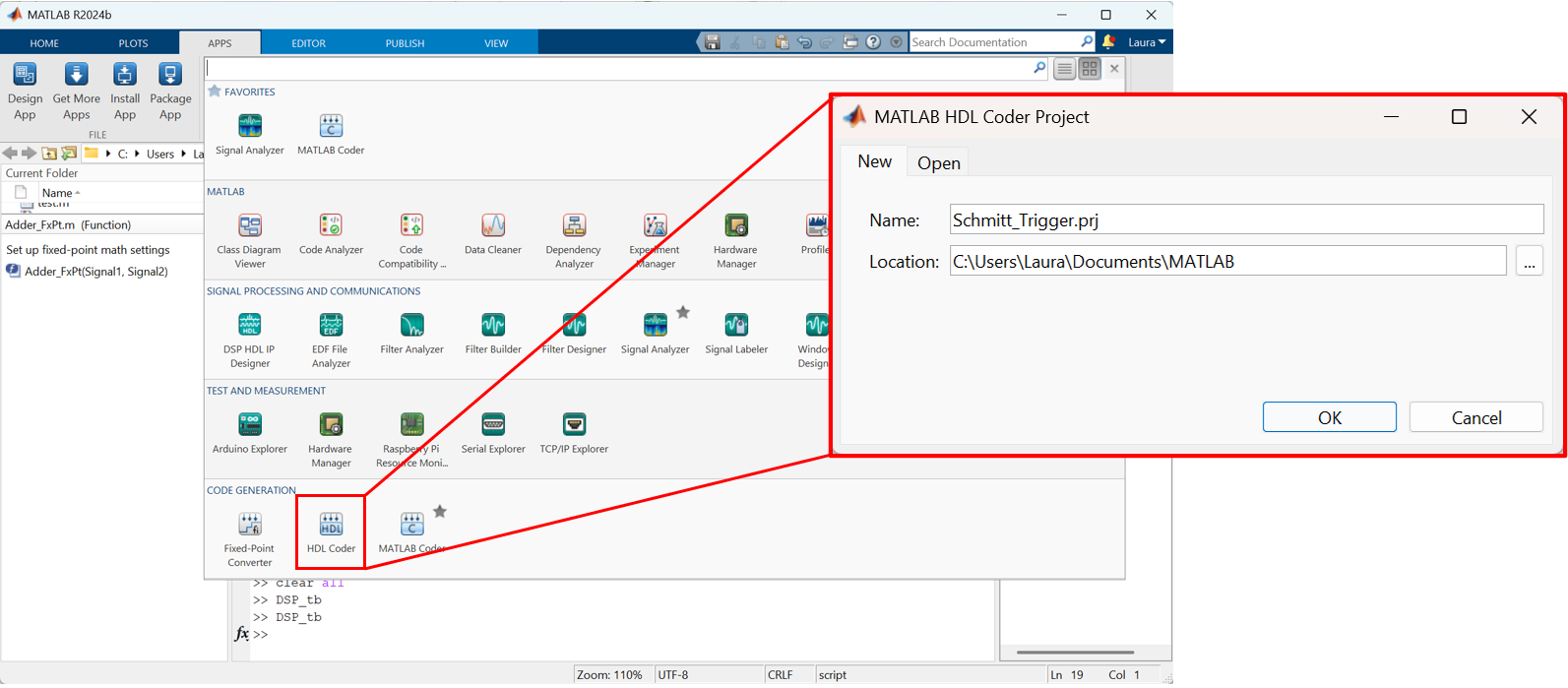The image size is (1568, 688).
Task: Switch apps gallery to list view
Action: tap(1064, 69)
